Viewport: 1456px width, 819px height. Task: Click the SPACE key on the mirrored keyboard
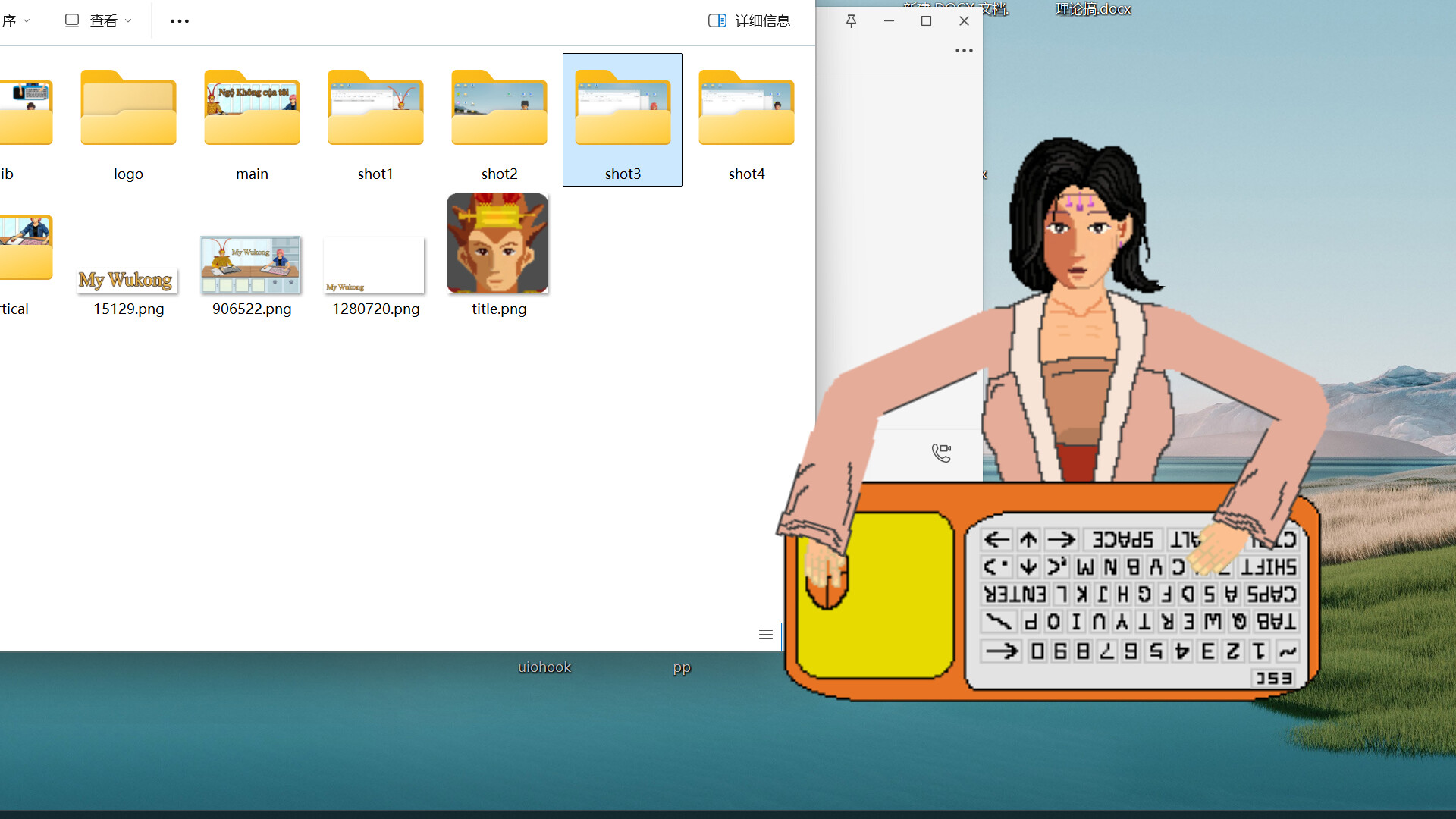point(1123,540)
